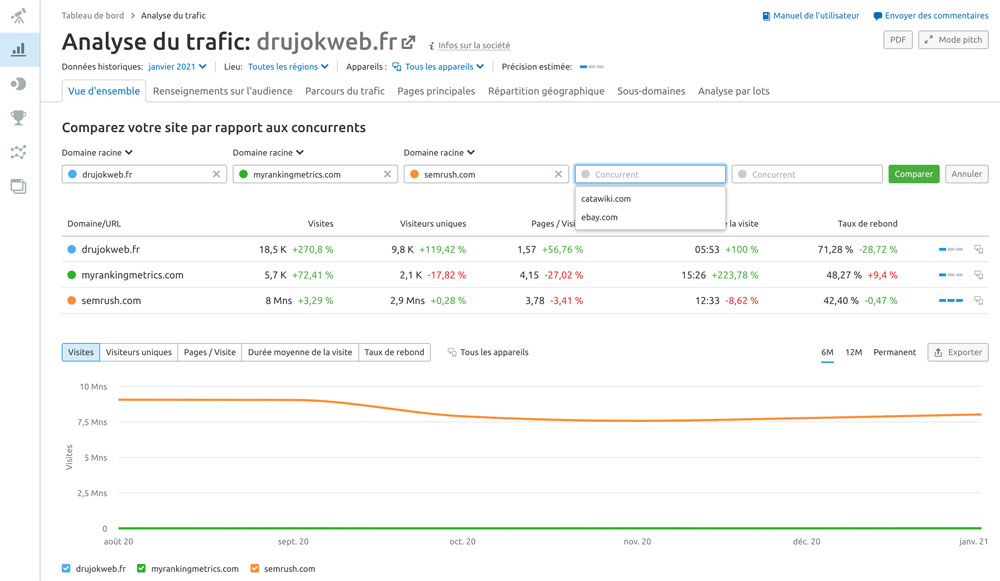Click the estimated precision indicator
The height and width of the screenshot is (581, 1000).
591,67
